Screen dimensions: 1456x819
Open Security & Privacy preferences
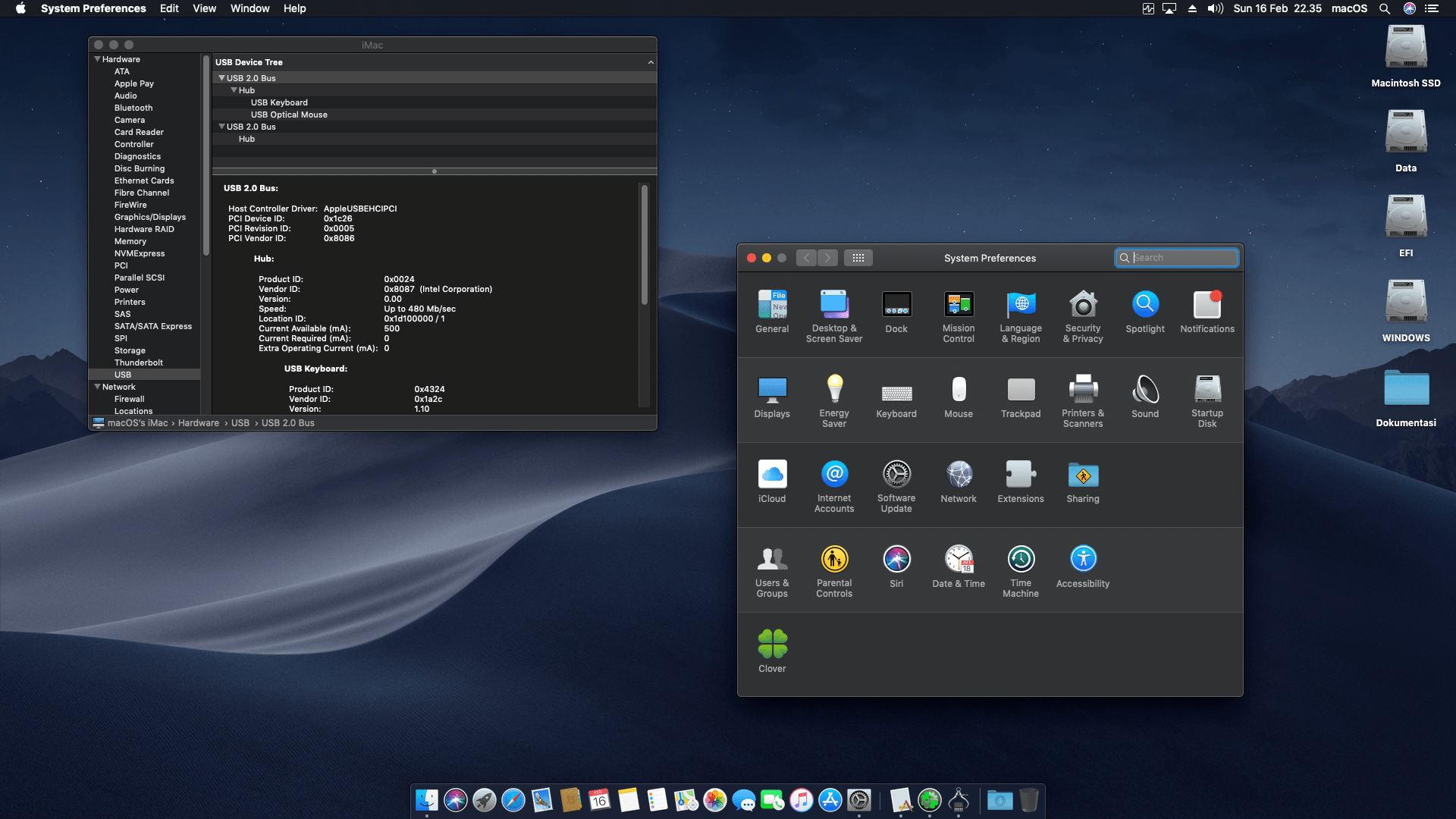pos(1083,316)
